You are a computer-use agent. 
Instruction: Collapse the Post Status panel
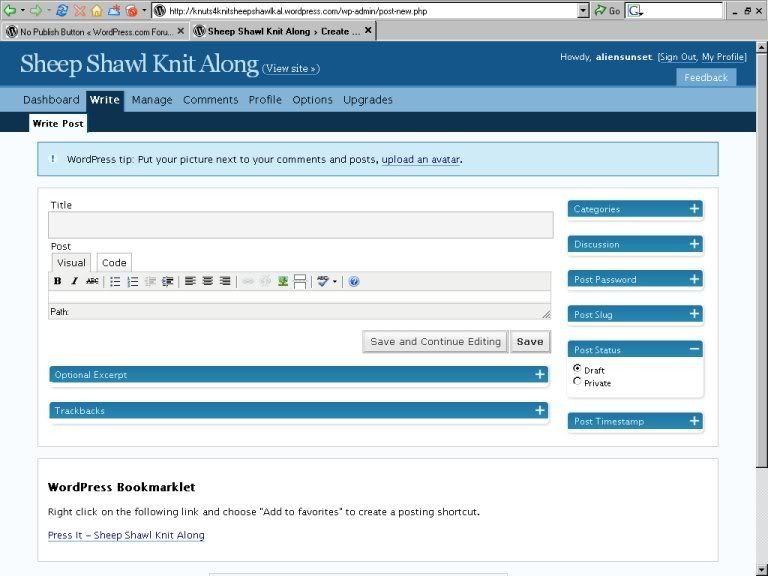tap(694, 349)
